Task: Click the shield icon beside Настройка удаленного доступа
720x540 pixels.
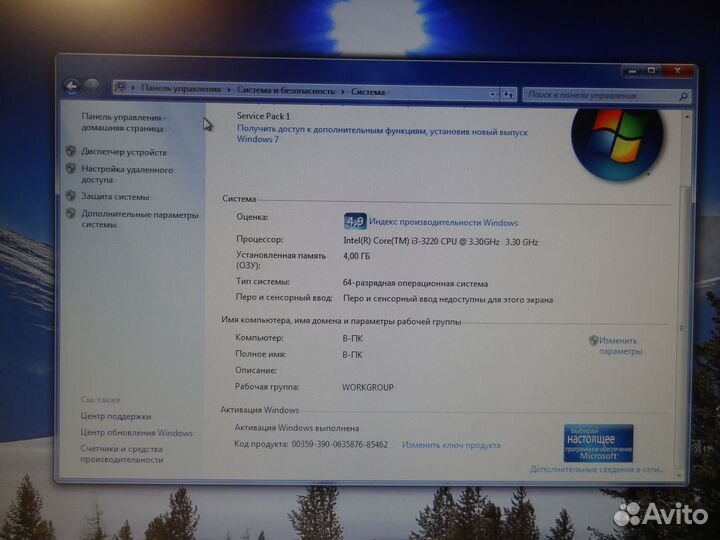Action: click(x=71, y=170)
